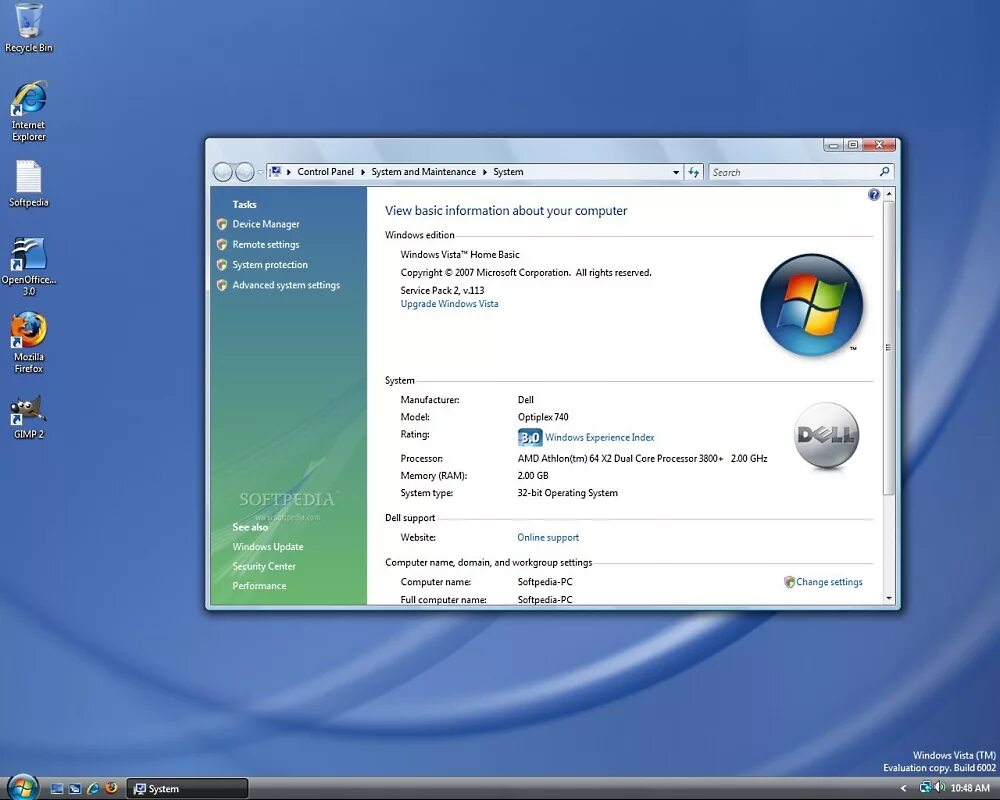Click Upgrade Windows Vista link
The width and height of the screenshot is (1000, 800).
450,304
